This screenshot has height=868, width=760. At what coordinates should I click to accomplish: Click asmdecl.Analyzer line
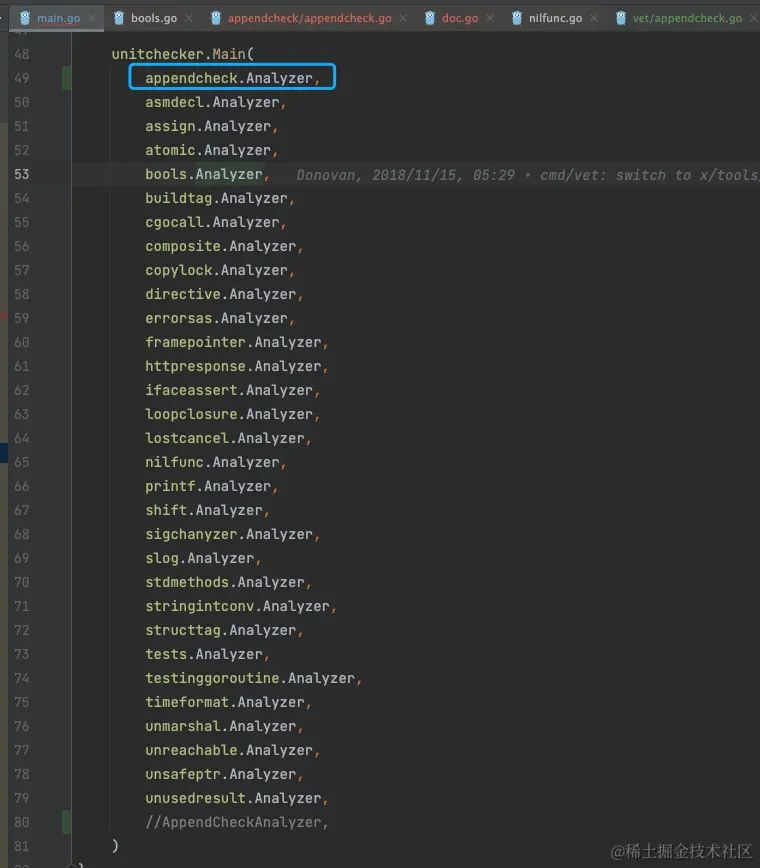pos(216,102)
